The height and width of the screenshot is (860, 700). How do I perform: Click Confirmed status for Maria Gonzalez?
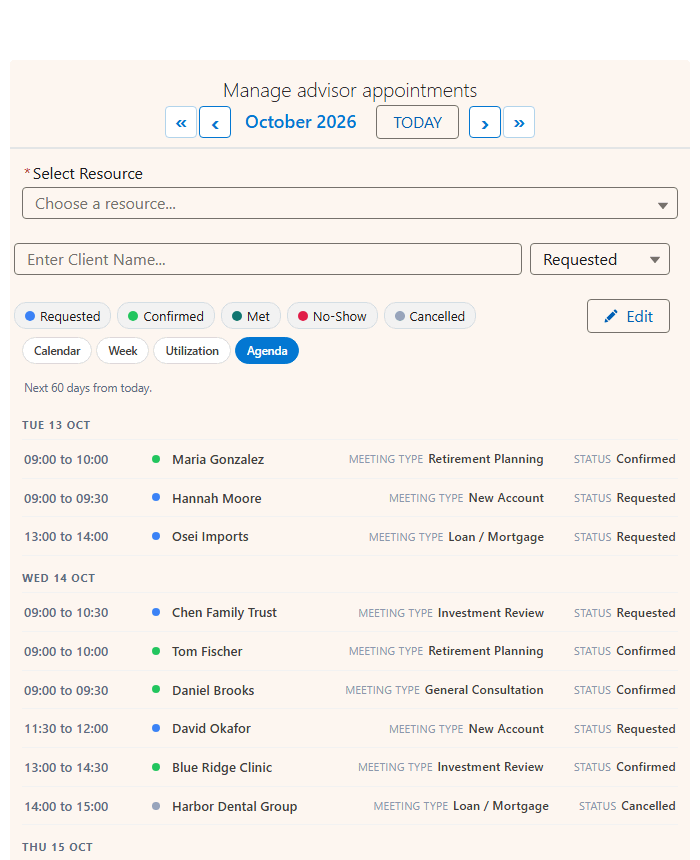tap(646, 459)
